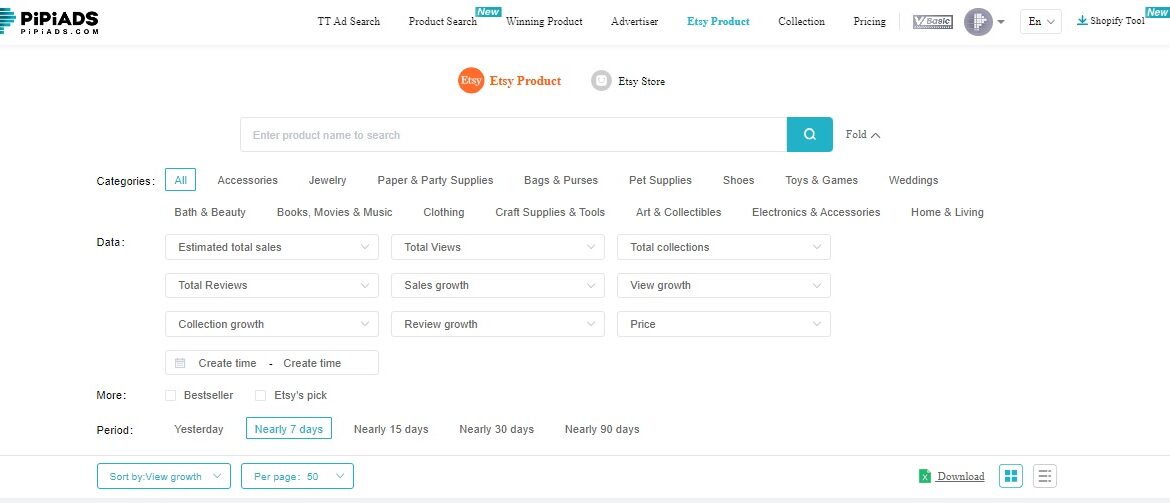This screenshot has width=1170, height=503.
Task: Open the Review growth dropdown
Action: click(498, 324)
